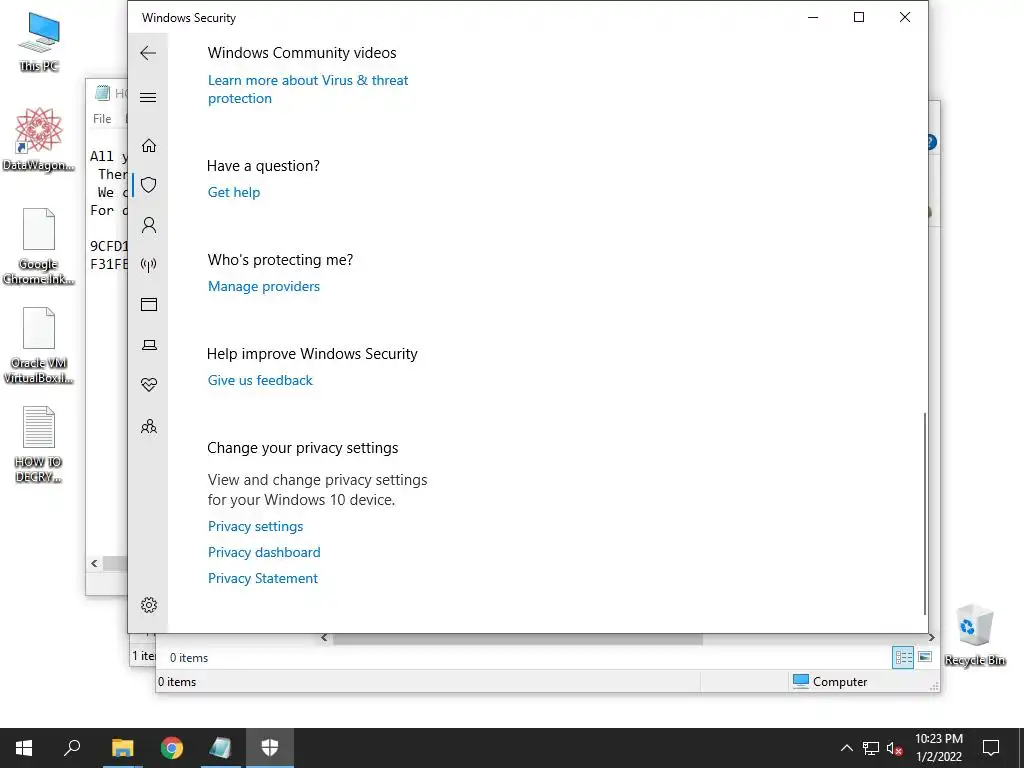
Task: Open the Windows Start menu
Action: [x=24, y=748]
